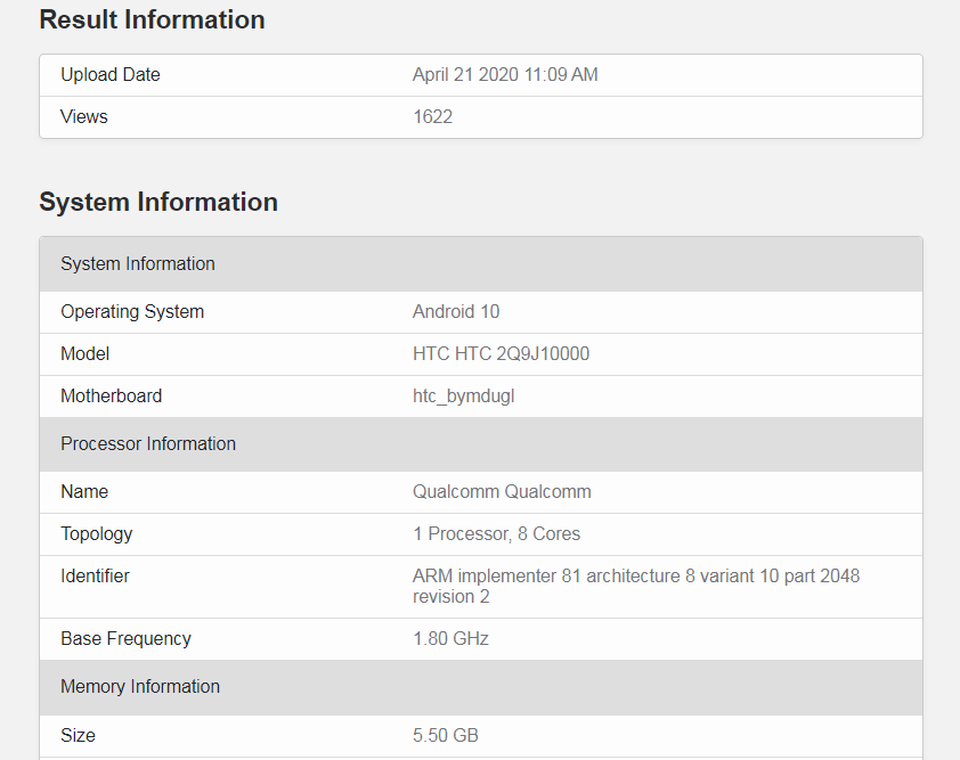
Task: Select the '1.80 GHz' frequency value
Action: pyautogui.click(x=451, y=639)
